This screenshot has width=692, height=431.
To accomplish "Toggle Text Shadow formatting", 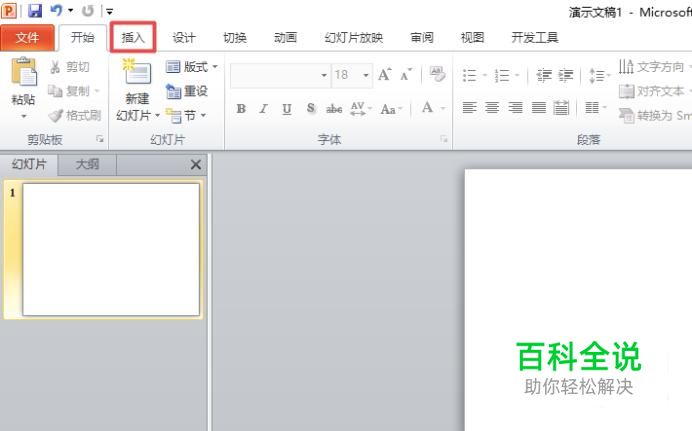I will (311, 109).
